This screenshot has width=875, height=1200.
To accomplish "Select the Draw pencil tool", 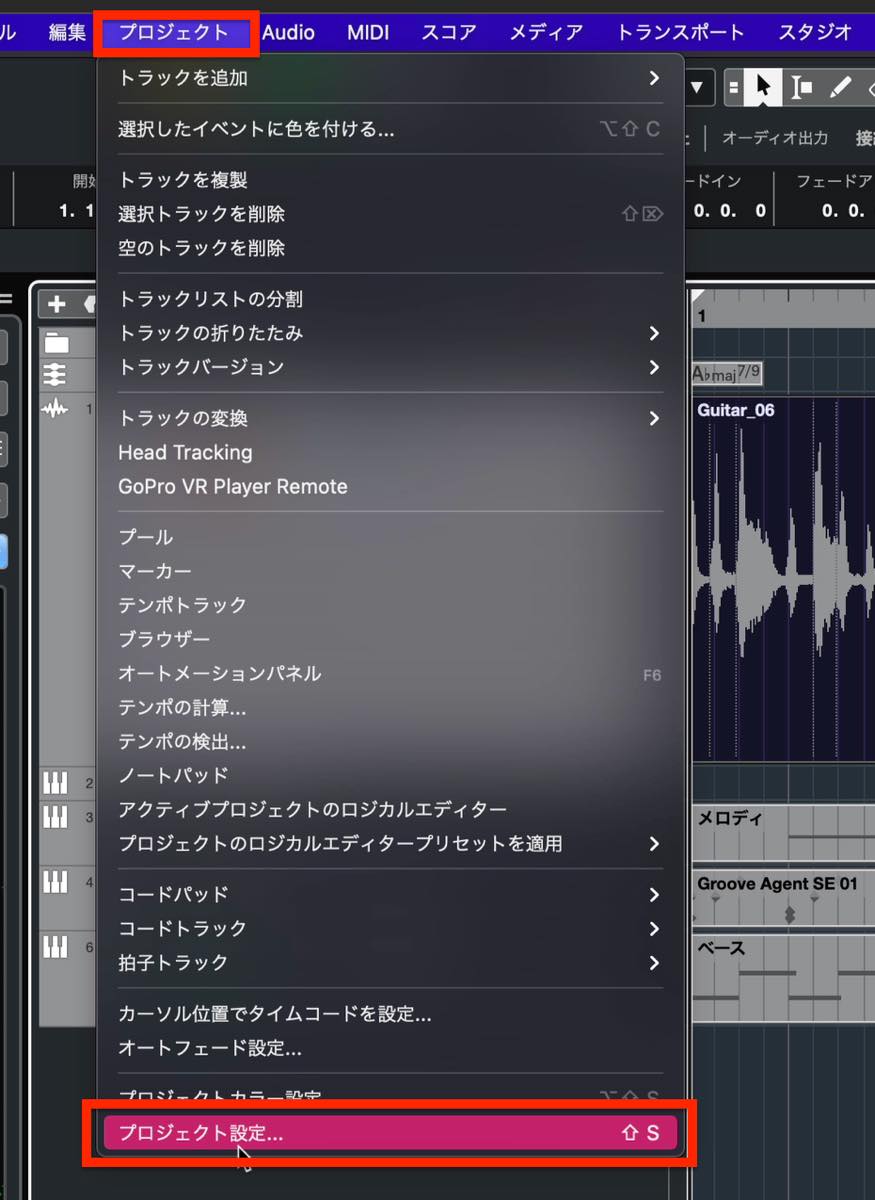I will [x=840, y=88].
